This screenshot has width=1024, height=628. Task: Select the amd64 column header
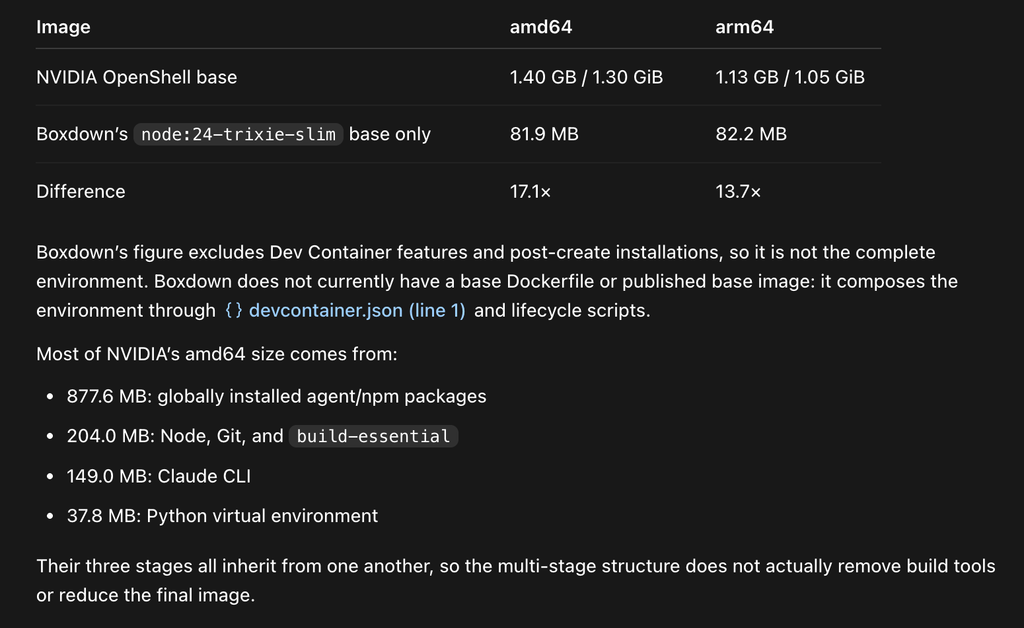541,27
